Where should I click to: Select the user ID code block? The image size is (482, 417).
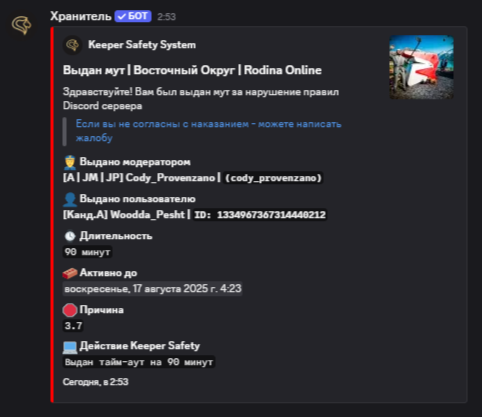pyautogui.click(x=260, y=214)
